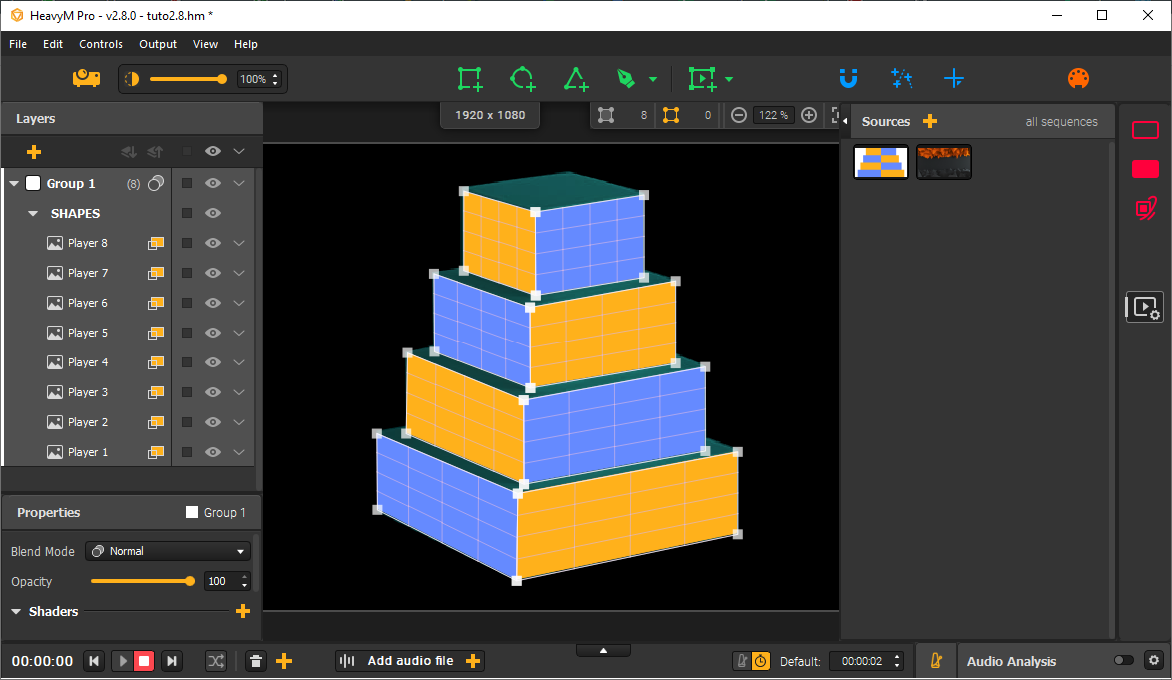The image size is (1172, 680).
Task: Collapse the Group 1 tree
Action: point(14,183)
